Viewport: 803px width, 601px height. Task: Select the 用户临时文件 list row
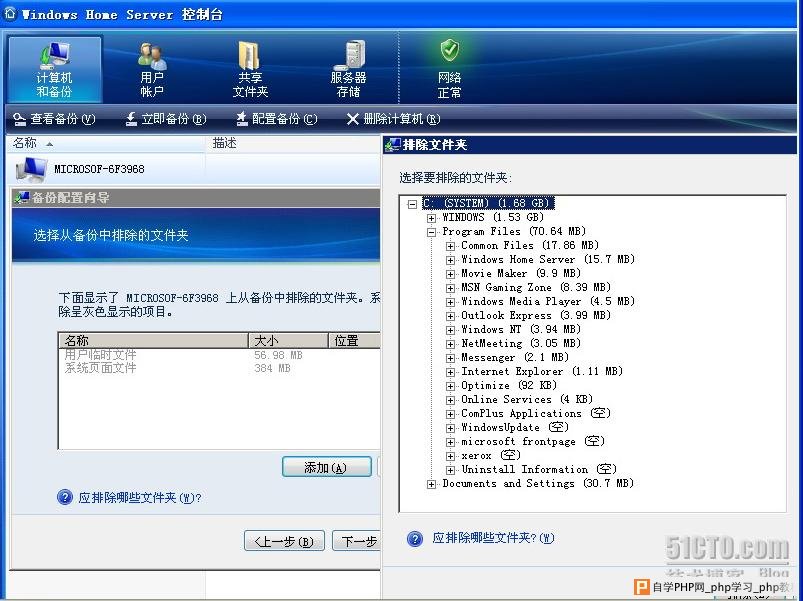[220, 355]
